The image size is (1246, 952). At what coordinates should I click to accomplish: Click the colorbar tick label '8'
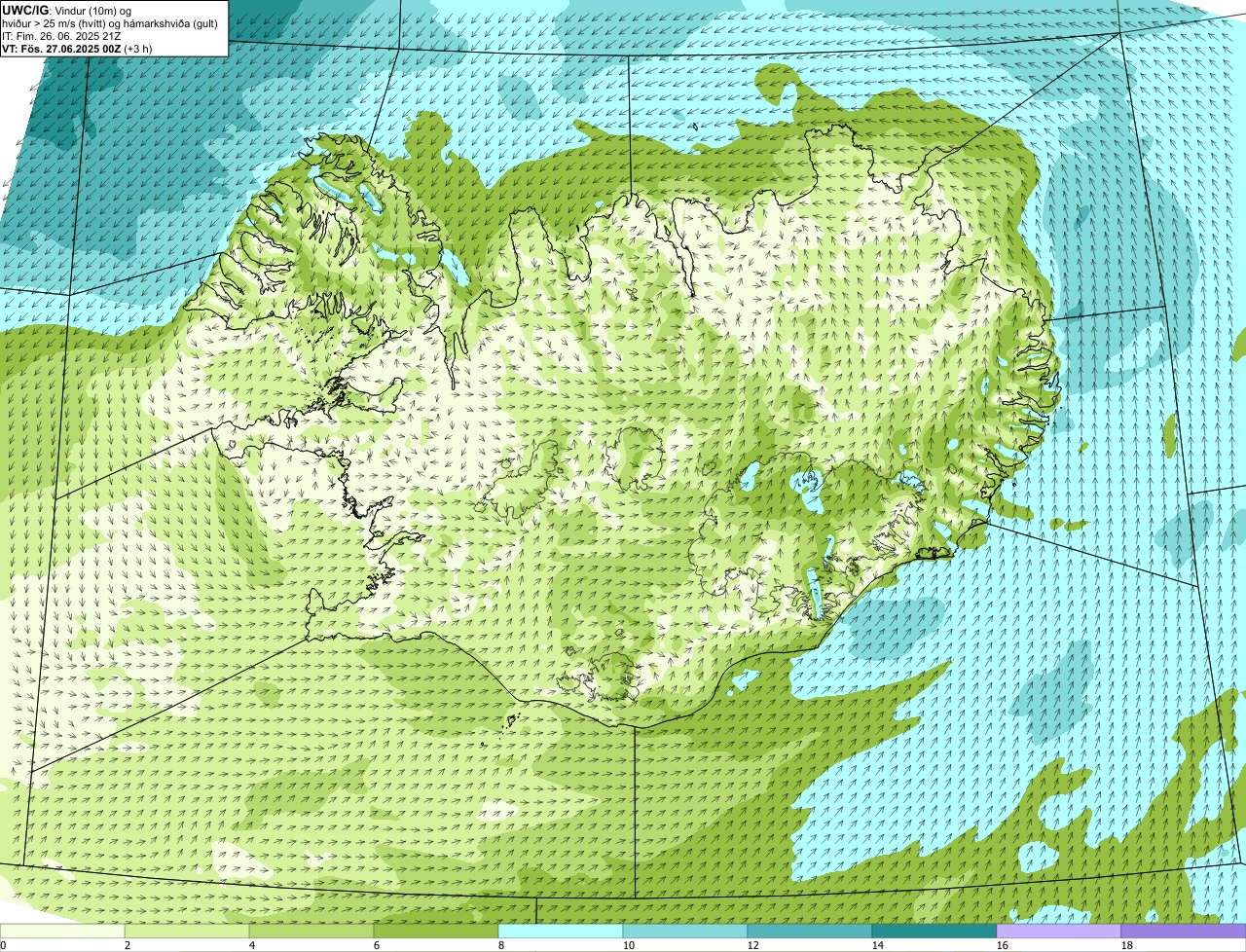501,945
